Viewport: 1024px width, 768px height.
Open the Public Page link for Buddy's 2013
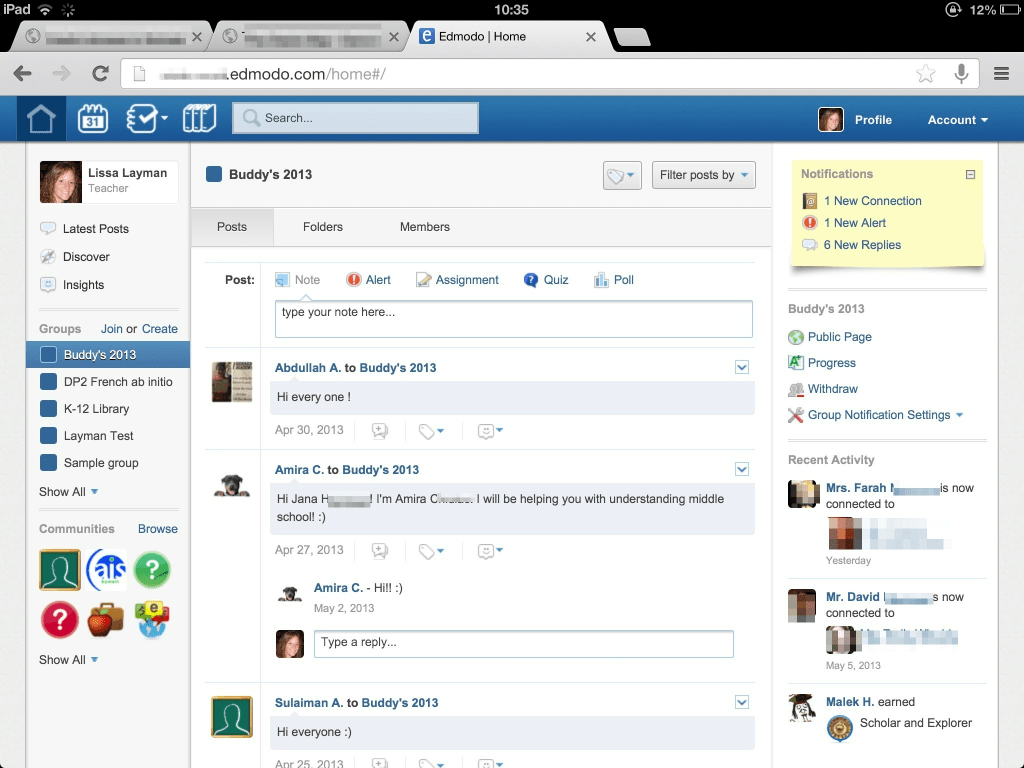click(839, 337)
